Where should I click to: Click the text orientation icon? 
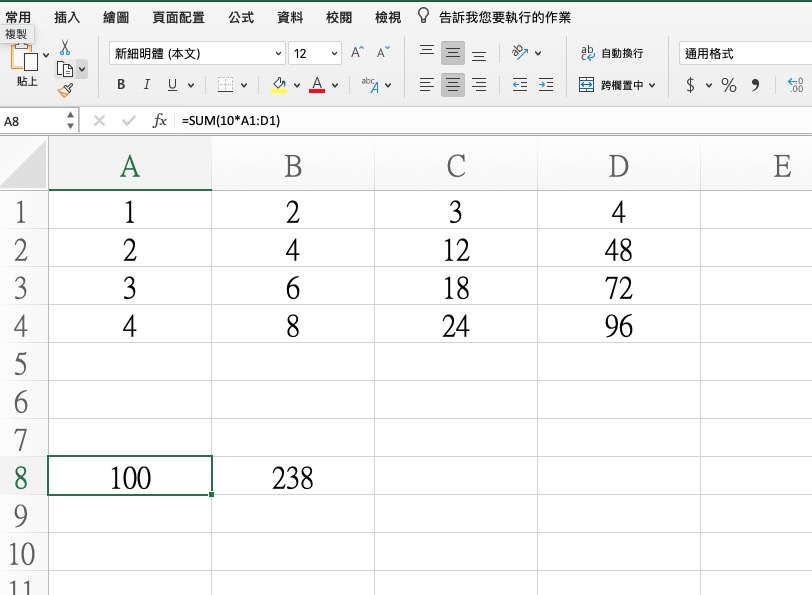coord(519,52)
